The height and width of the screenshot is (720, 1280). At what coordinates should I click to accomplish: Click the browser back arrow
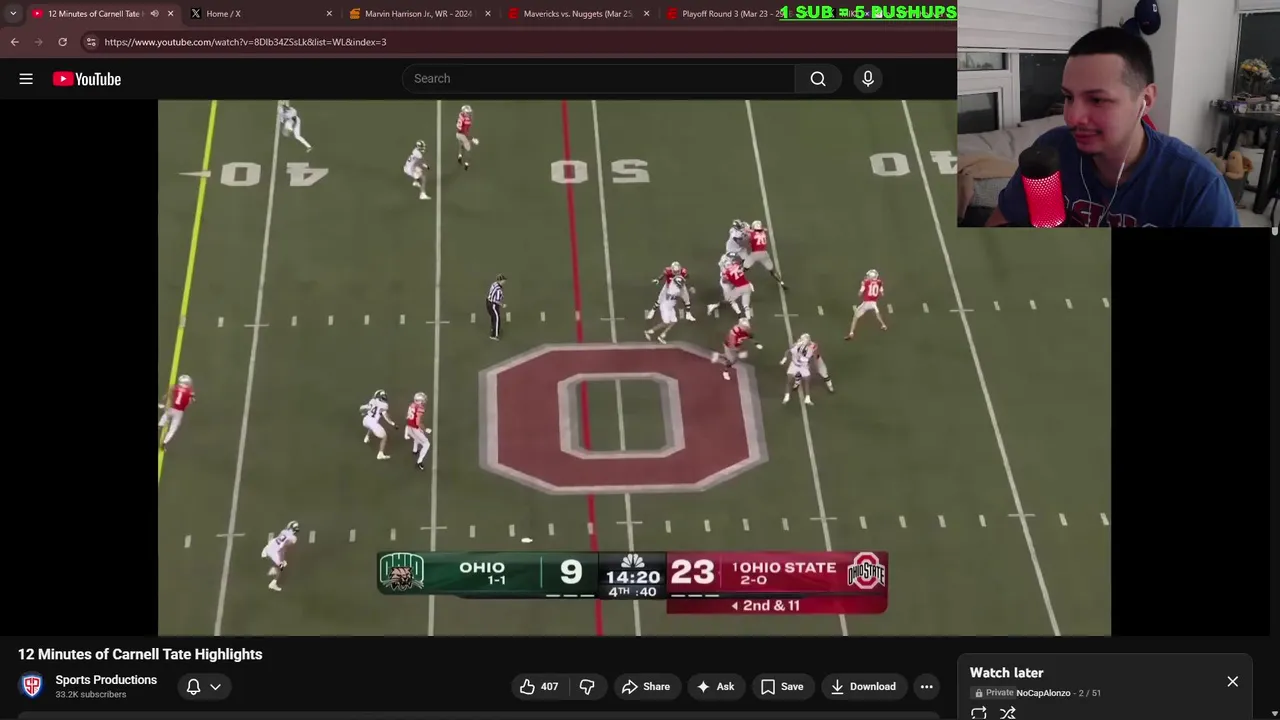14,42
